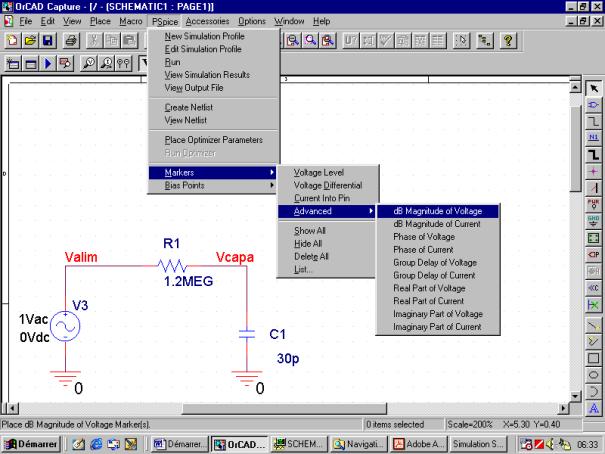Open the Place menu
Image resolution: width=605 pixels, height=454 pixels.
[100, 21]
